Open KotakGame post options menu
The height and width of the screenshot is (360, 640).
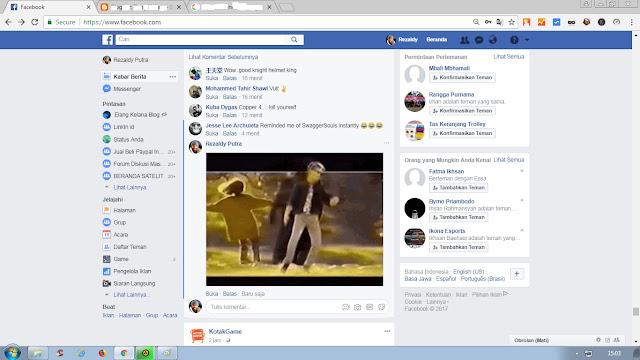[x=387, y=331]
